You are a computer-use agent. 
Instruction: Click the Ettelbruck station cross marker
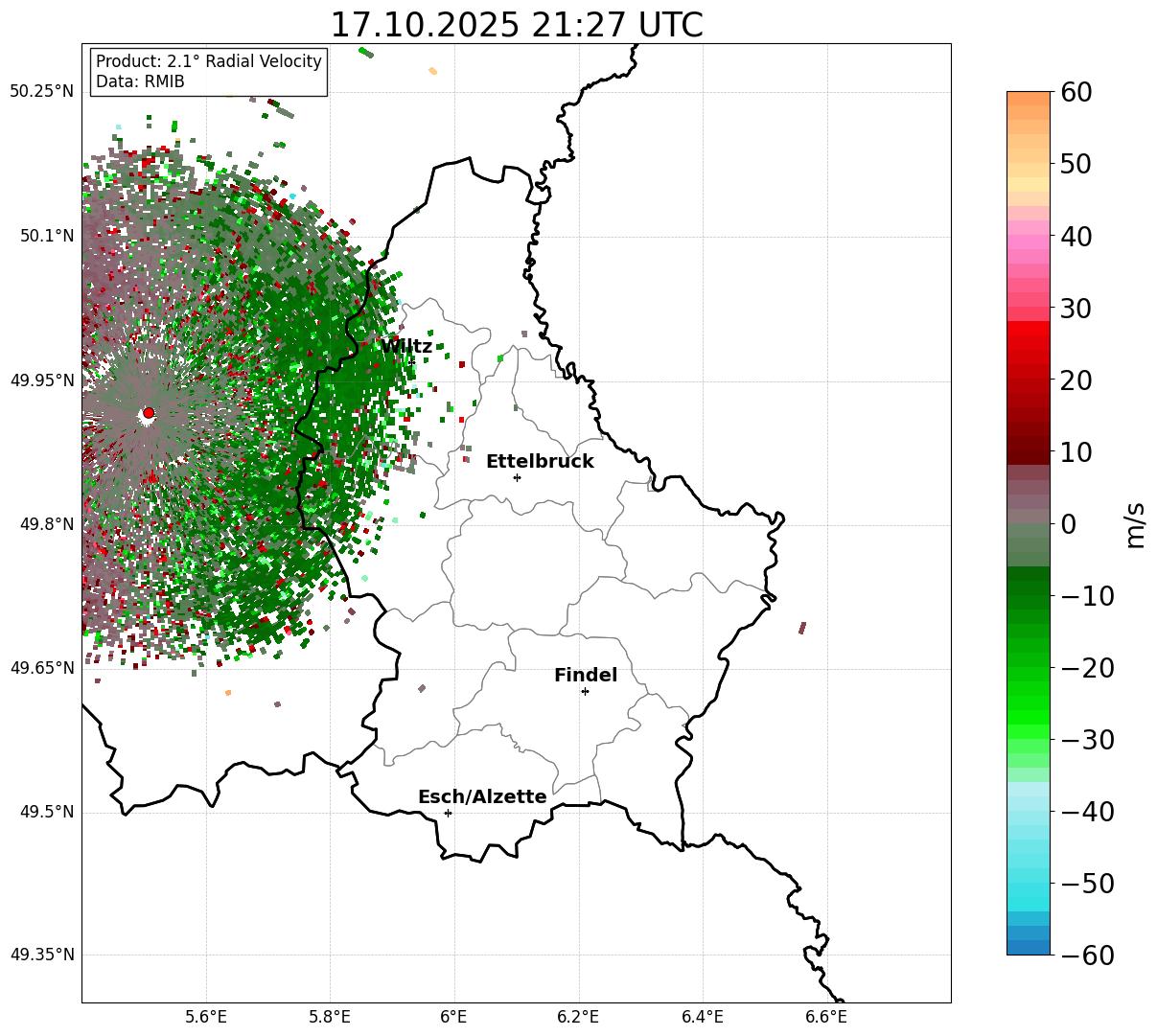click(x=518, y=477)
